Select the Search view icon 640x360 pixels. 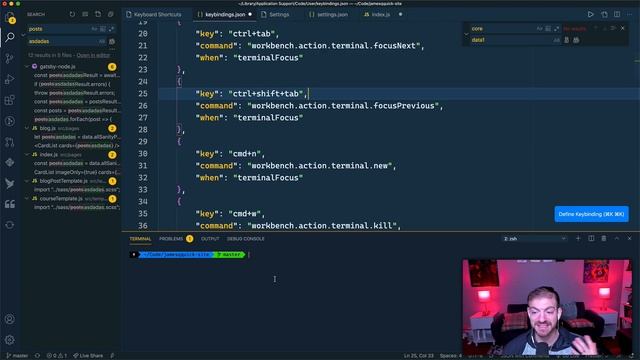click(x=10, y=37)
